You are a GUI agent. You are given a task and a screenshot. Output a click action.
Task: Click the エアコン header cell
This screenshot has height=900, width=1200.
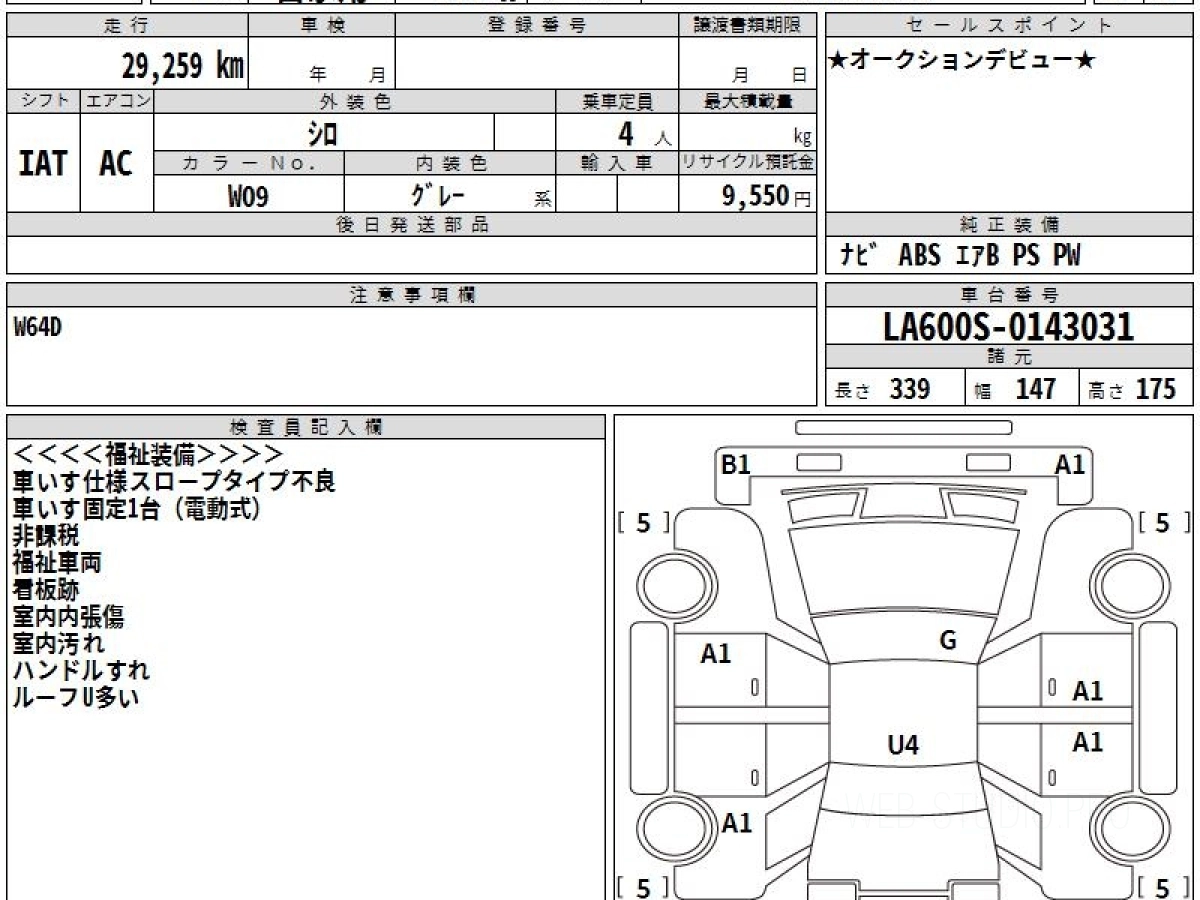coord(117,101)
